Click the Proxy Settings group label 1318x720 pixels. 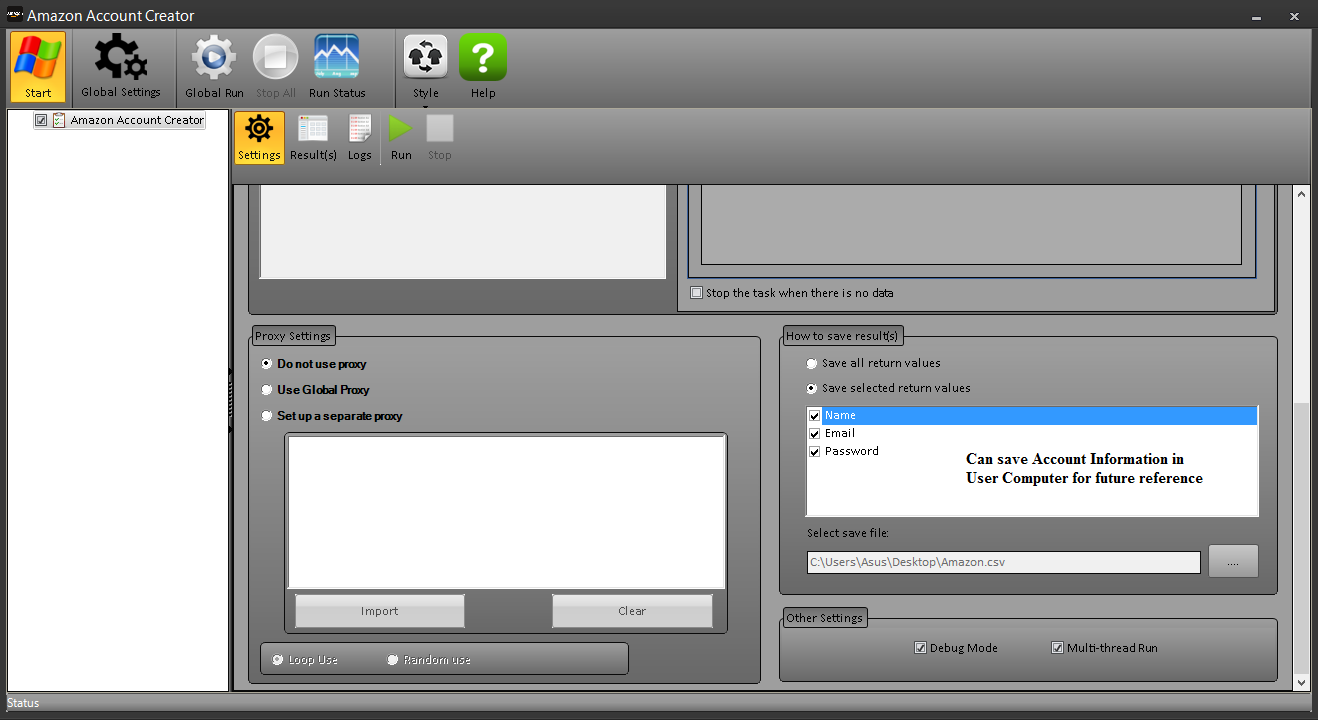(x=292, y=336)
